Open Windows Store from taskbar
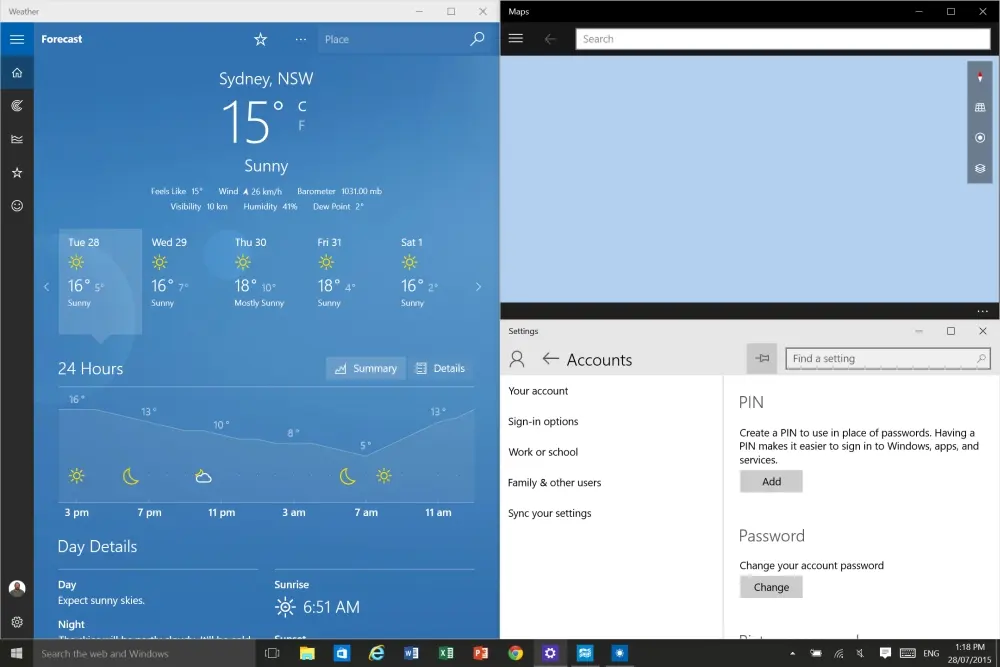 342,653
